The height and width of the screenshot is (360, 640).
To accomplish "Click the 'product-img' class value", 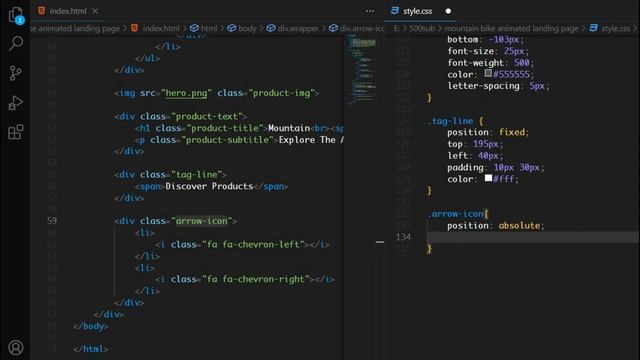I will tap(281, 93).
